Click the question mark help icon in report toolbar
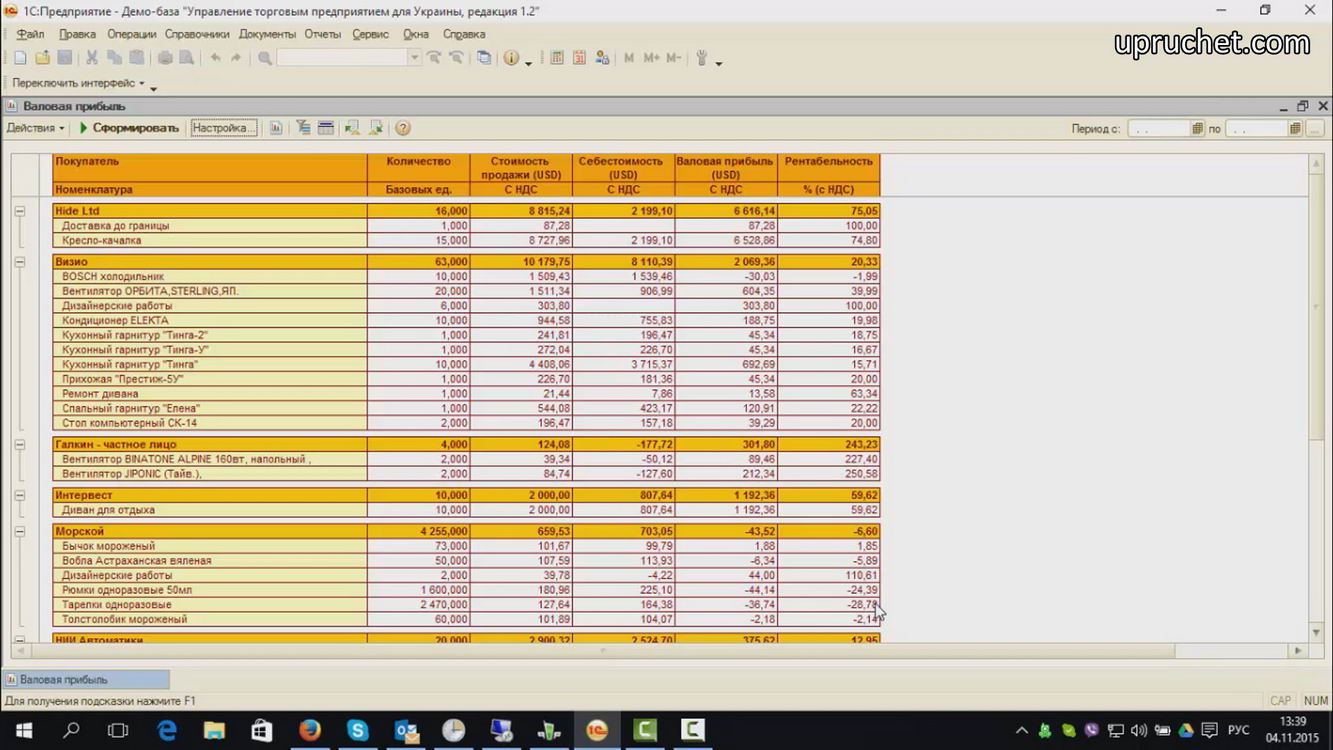The image size is (1333, 750). tap(403, 128)
